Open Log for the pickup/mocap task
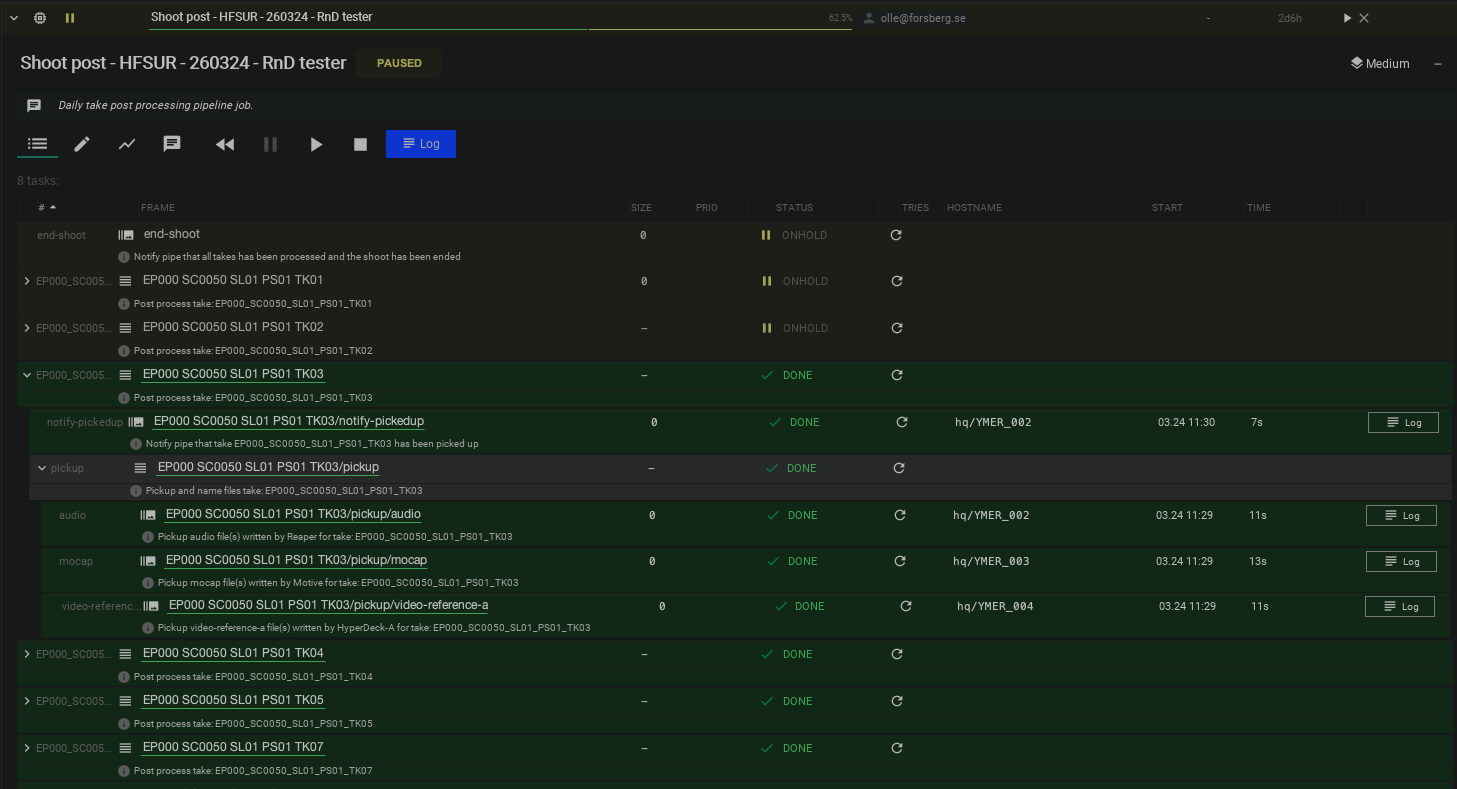Viewport: 1457px width, 789px height. click(1401, 561)
